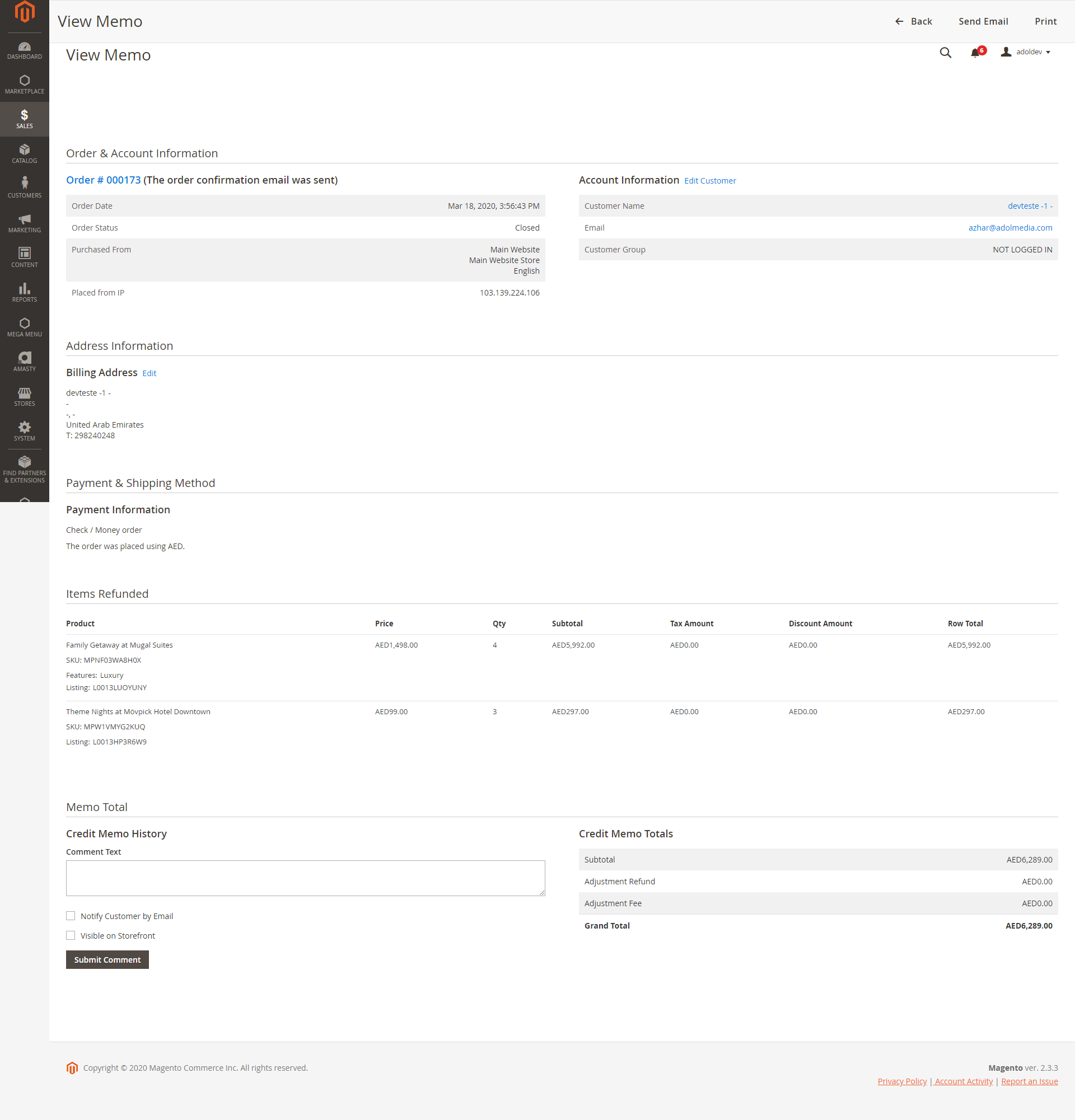Click the Placed from IP 103.139.224.106 value
Screen dimensions: 1075x1120
(509, 293)
